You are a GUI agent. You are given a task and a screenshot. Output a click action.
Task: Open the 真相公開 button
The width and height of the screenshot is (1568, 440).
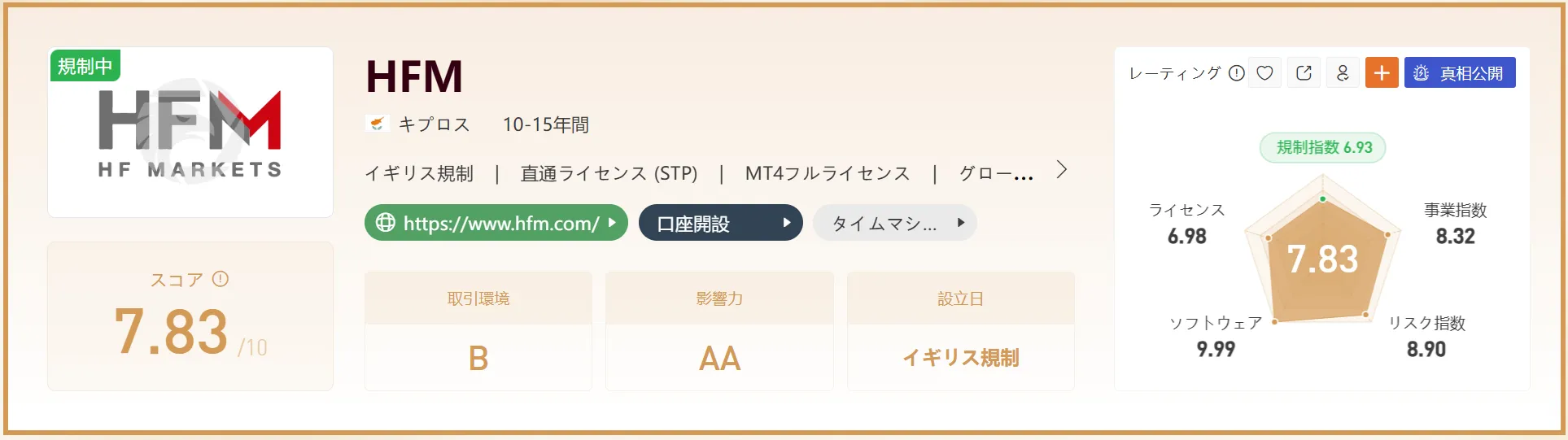pos(1460,72)
